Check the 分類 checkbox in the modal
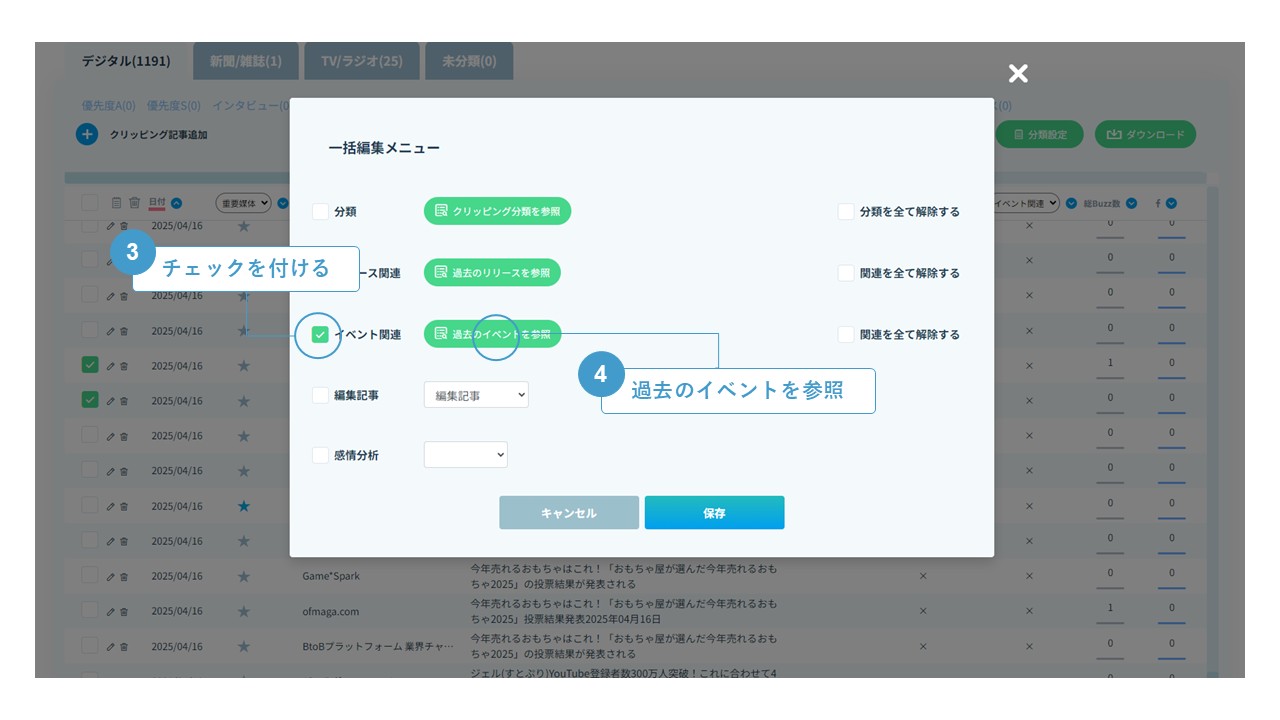This screenshot has width=1280, height=720. coord(320,212)
